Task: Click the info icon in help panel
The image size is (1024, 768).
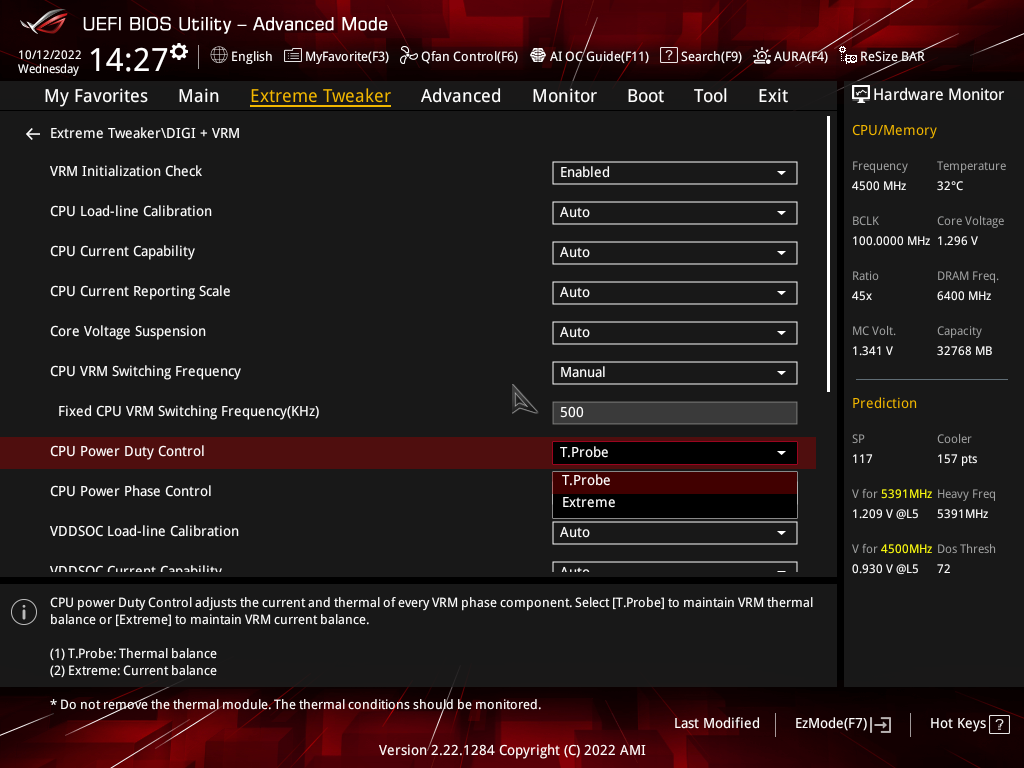Action: click(24, 612)
